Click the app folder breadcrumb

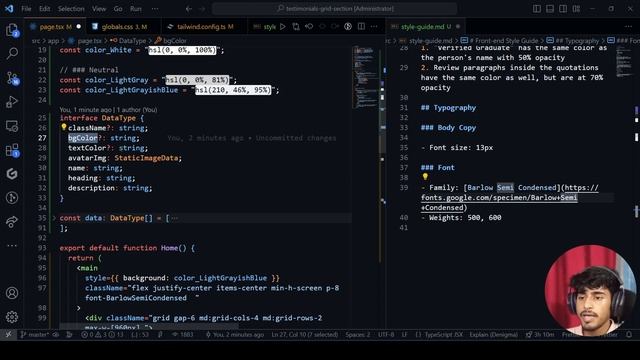pos(53,40)
